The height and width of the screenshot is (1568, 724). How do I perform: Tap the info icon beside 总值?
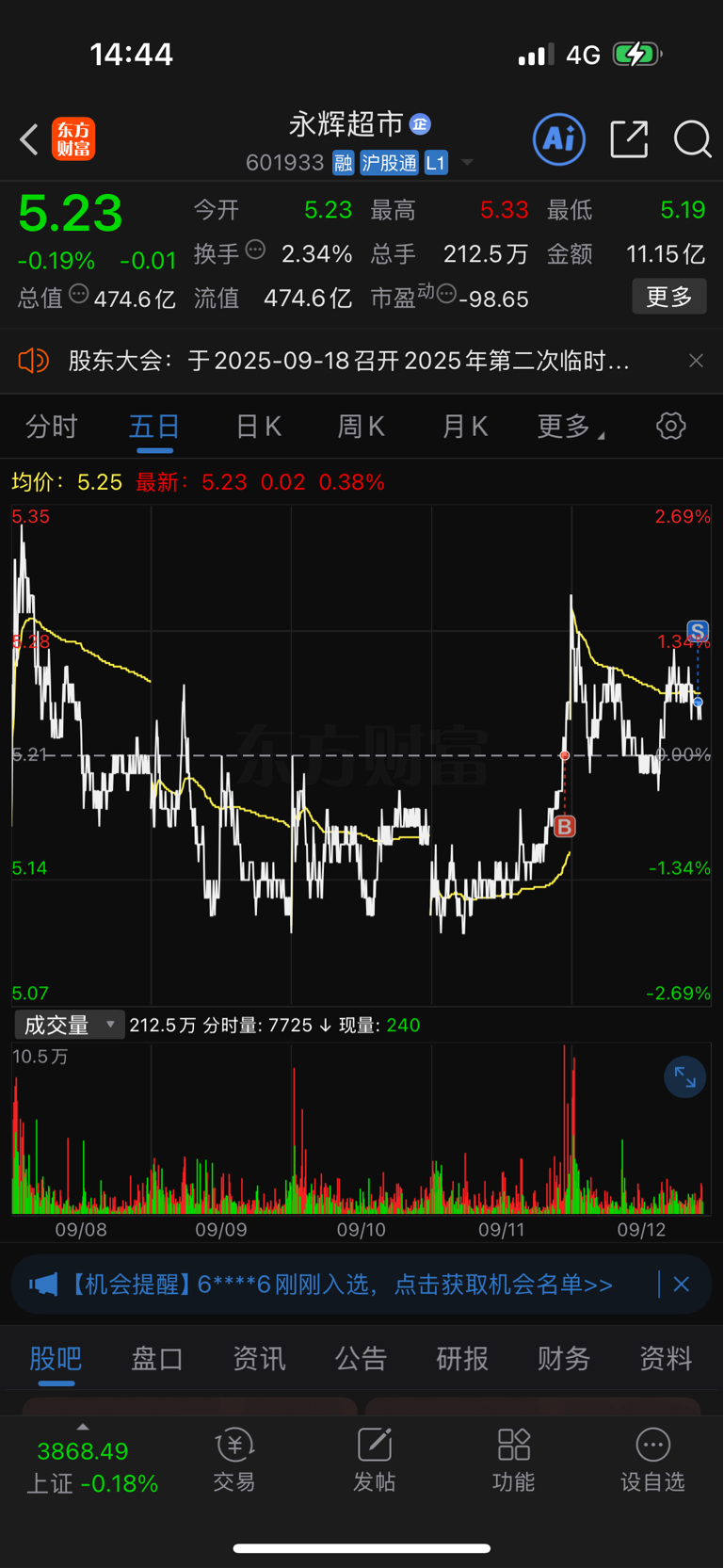click(x=79, y=294)
